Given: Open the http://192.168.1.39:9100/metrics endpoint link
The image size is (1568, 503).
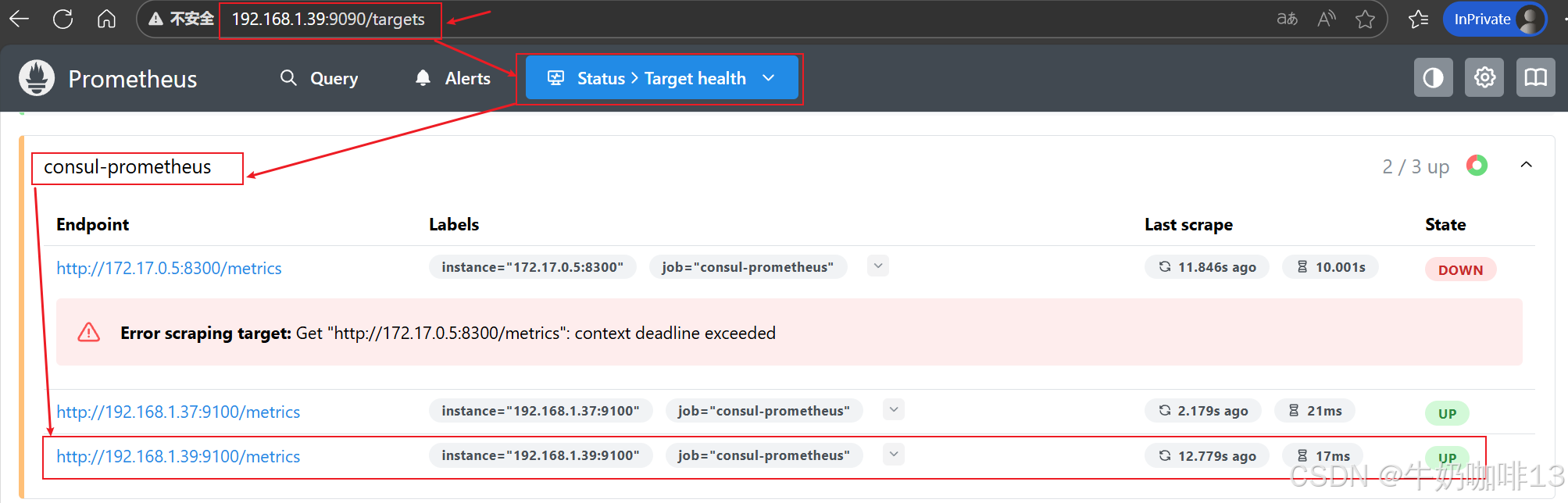Looking at the screenshot, I should pos(178,456).
